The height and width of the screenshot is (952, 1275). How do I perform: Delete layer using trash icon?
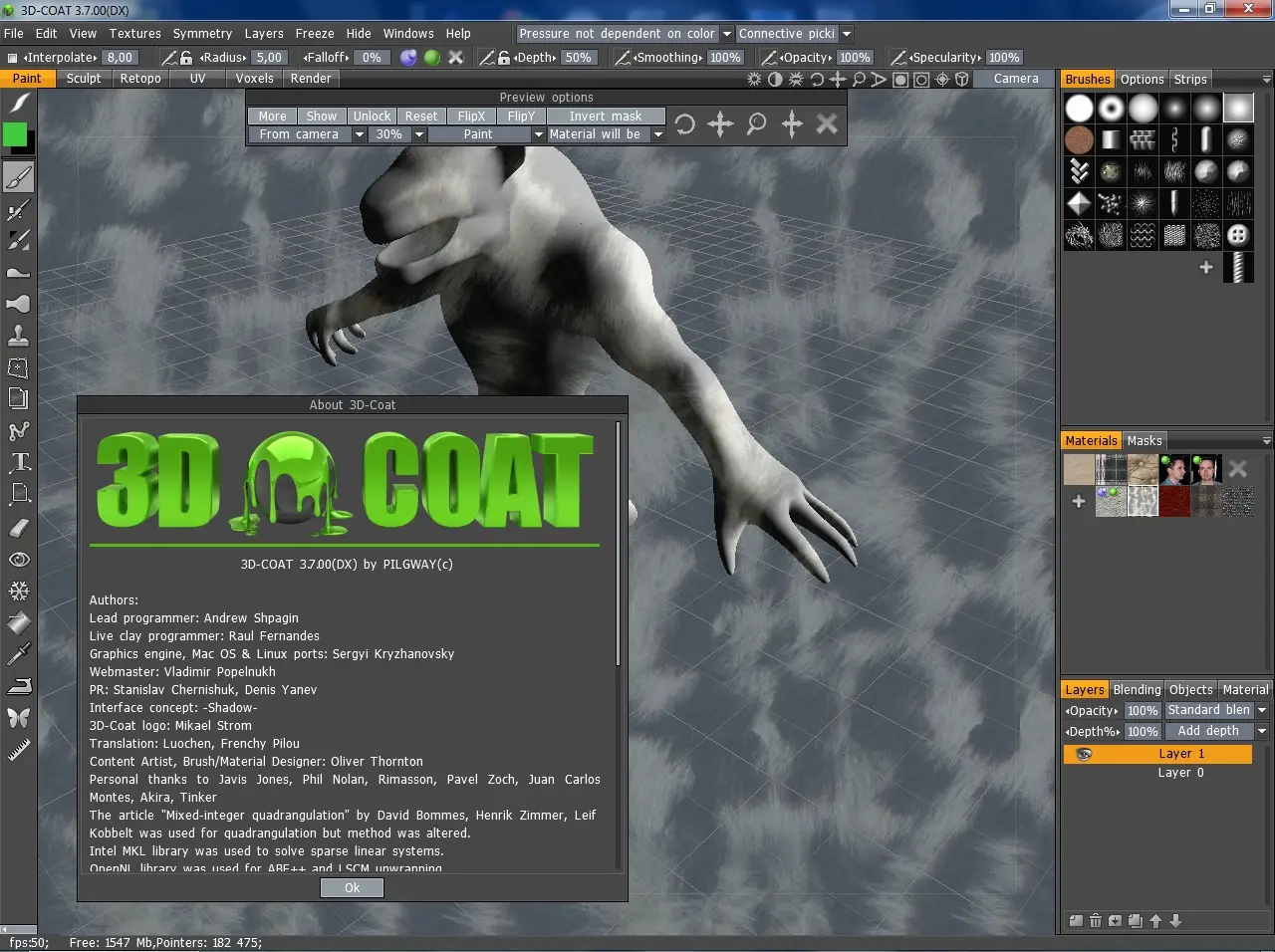1096,921
